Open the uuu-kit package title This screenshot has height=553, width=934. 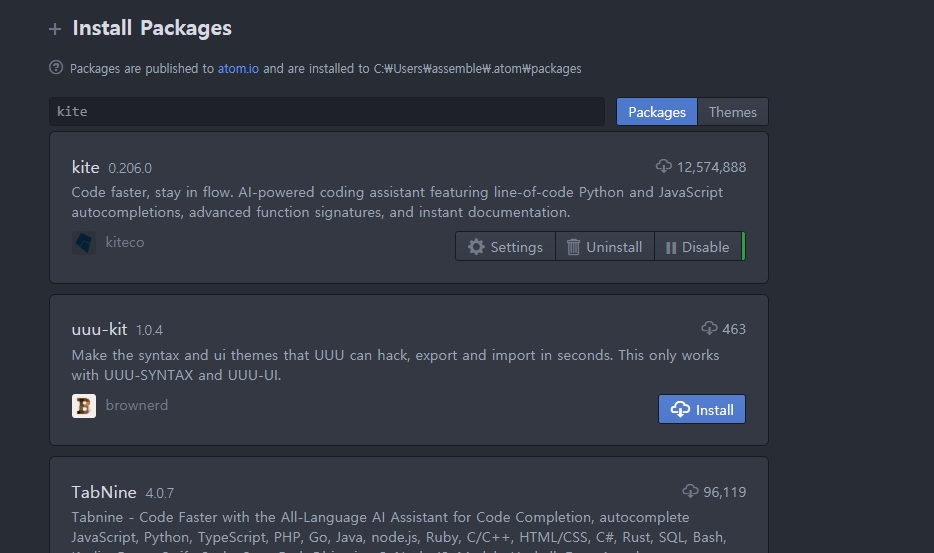[100, 329]
